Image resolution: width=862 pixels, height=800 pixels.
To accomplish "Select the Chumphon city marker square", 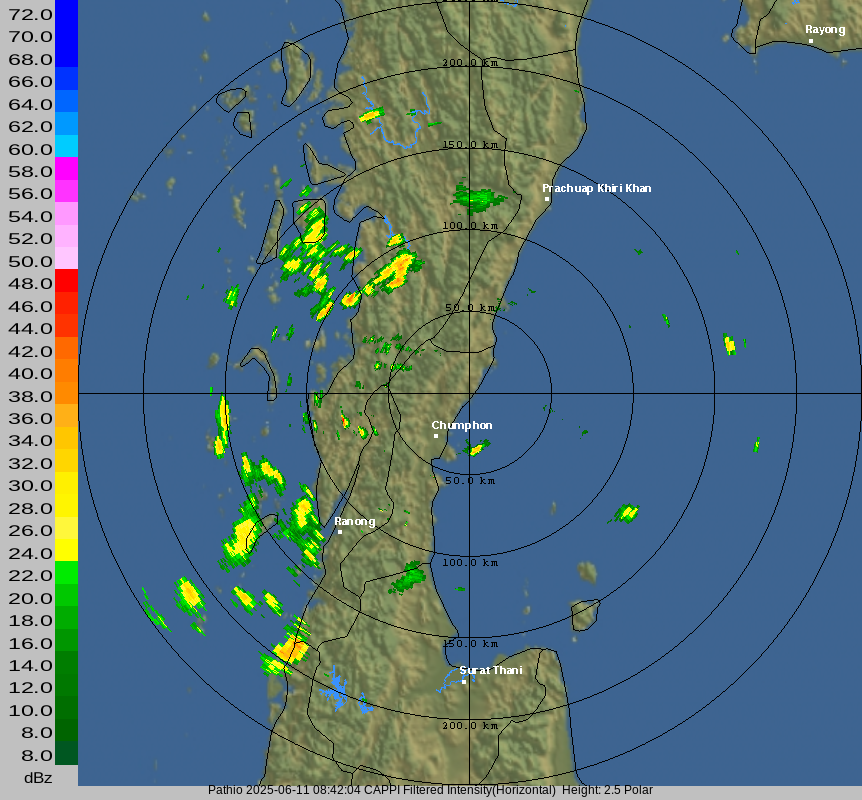I will (x=436, y=436).
